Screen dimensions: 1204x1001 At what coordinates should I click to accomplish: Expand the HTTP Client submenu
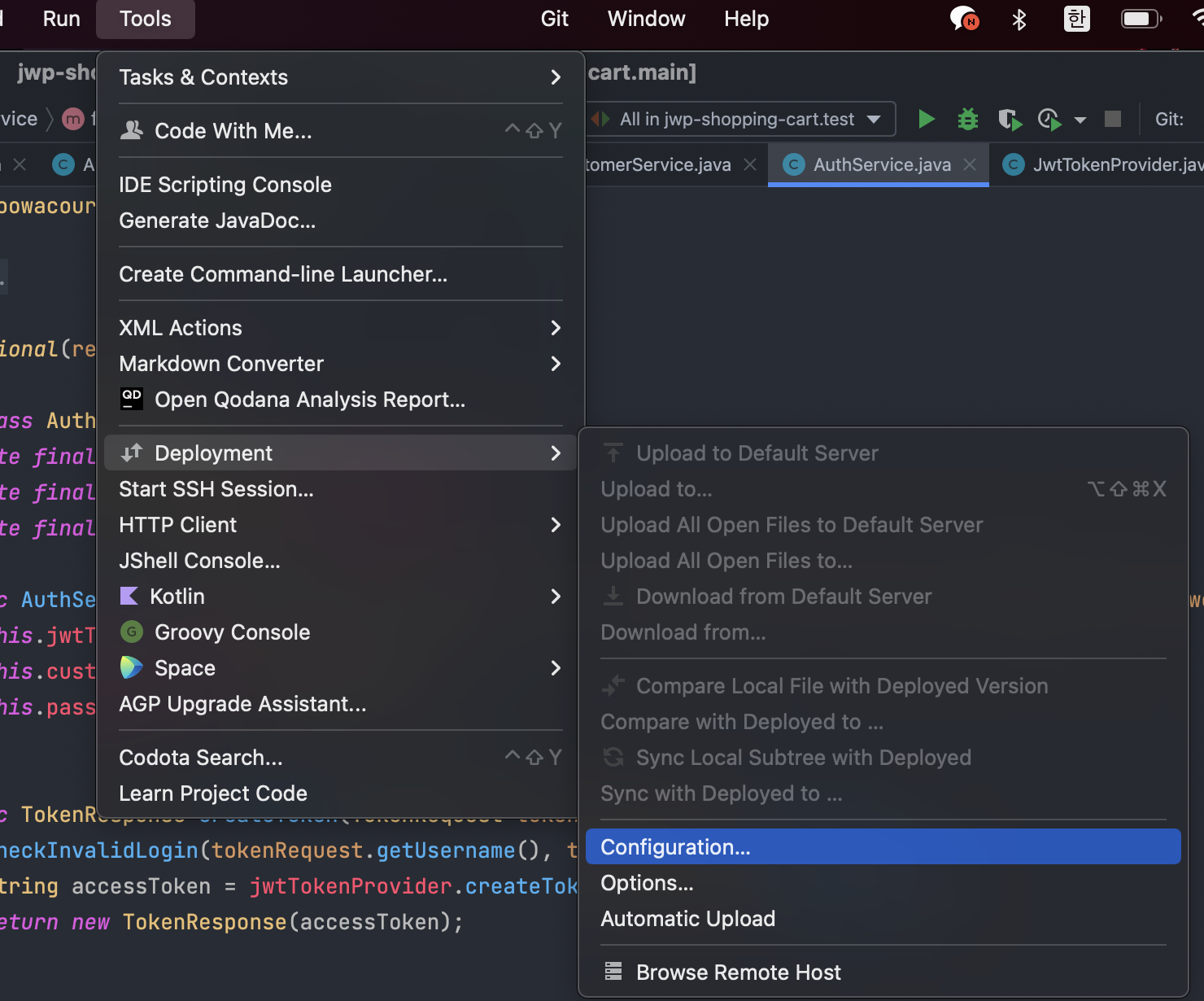(340, 525)
